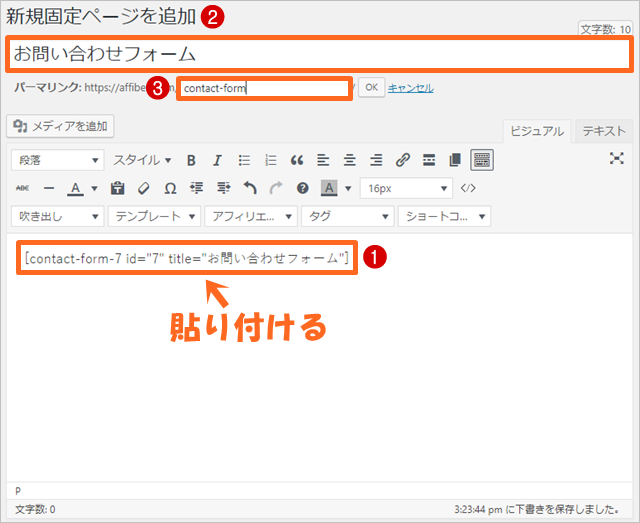Toggle bold formatting in the editor toolbar
The image size is (640, 523).
click(190, 160)
